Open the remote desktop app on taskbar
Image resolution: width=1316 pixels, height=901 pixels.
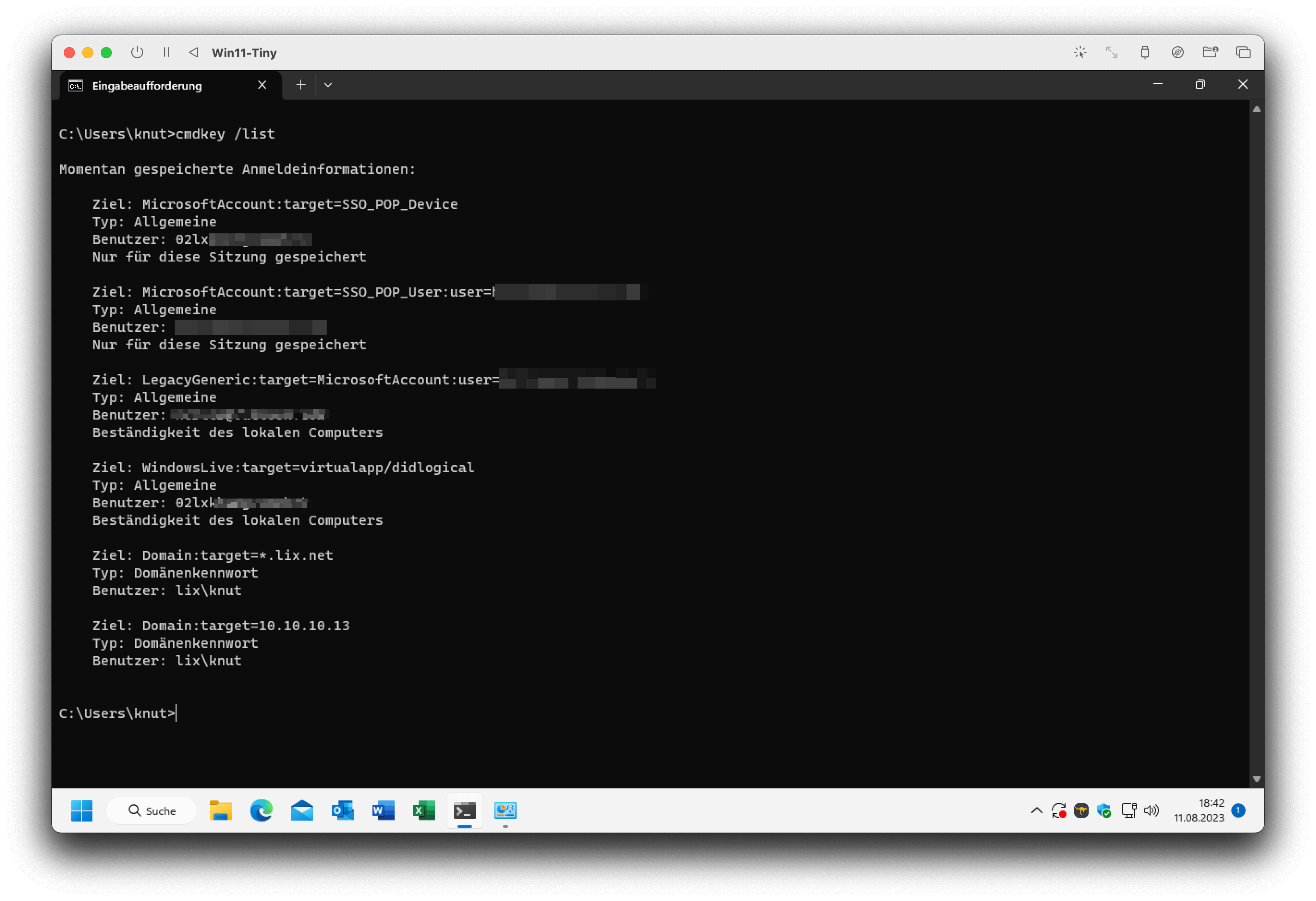(x=505, y=810)
